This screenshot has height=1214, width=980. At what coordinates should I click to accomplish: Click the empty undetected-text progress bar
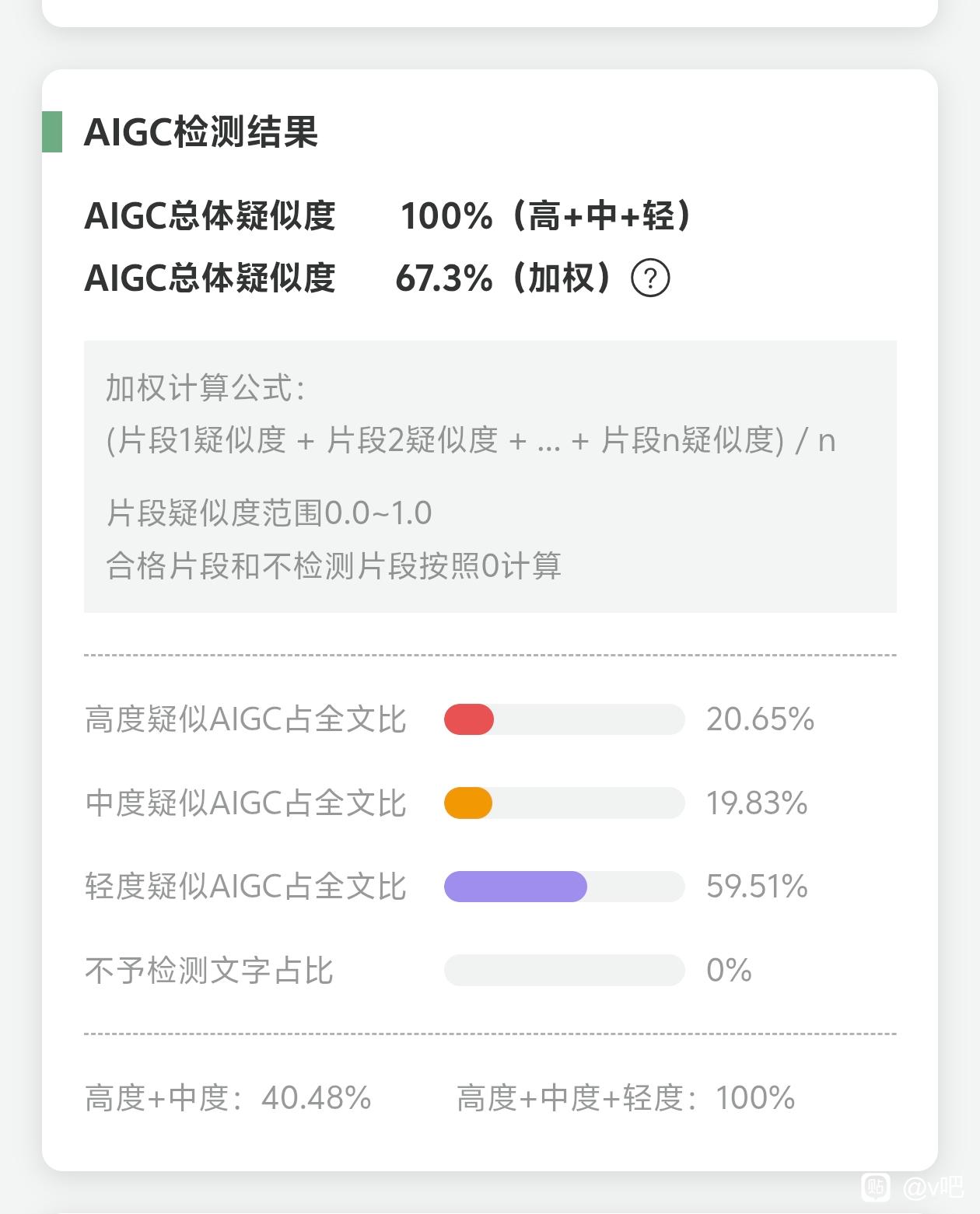pyautogui.click(x=564, y=970)
